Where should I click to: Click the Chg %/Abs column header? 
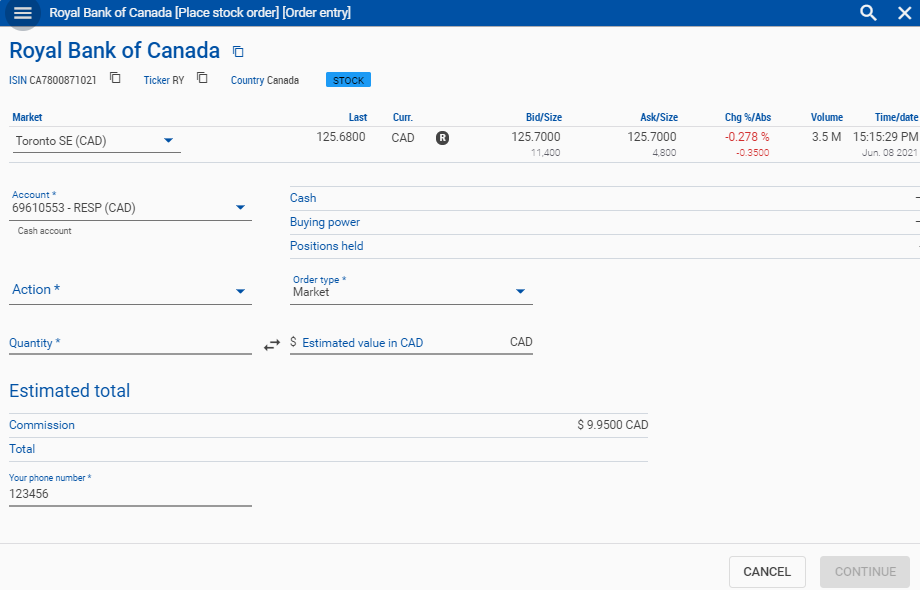(x=748, y=117)
